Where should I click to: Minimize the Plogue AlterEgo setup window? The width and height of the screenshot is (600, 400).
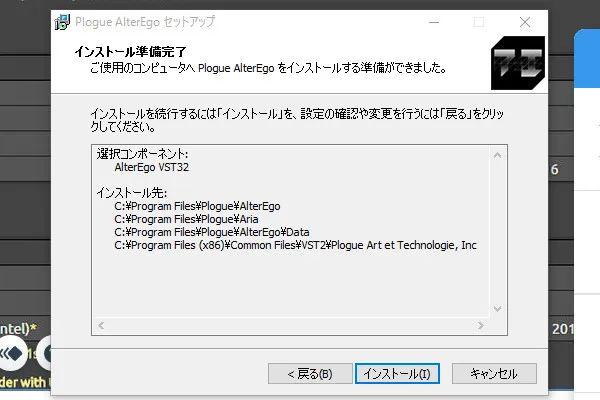click(x=434, y=22)
